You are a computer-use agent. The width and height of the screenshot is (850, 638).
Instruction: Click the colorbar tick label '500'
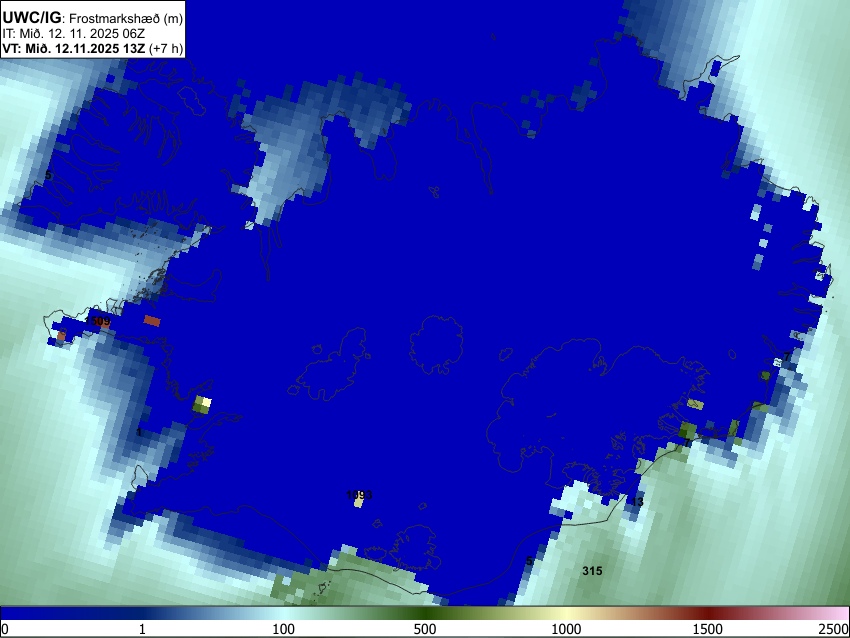click(425, 629)
